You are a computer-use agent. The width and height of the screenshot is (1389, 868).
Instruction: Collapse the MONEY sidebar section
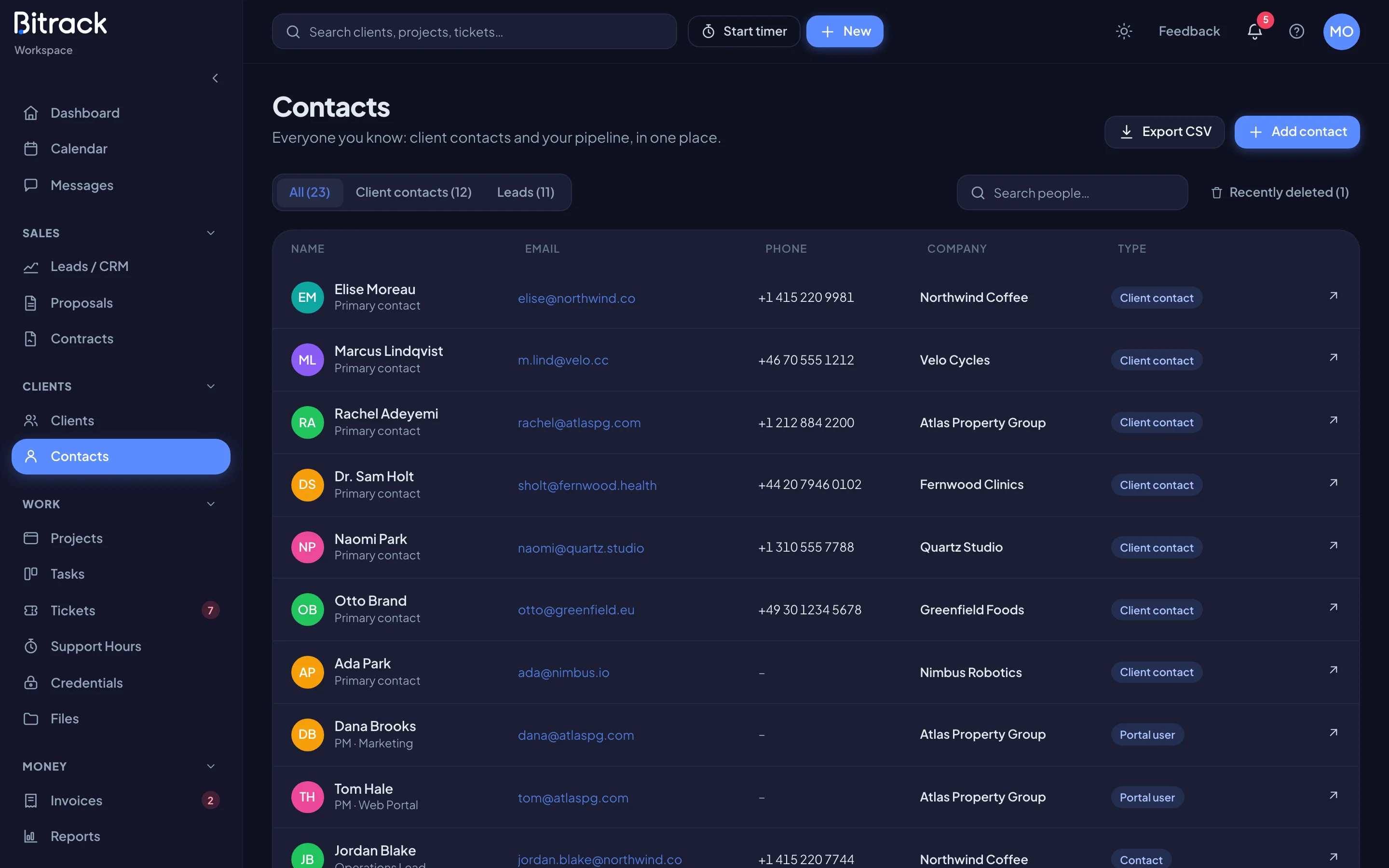pyautogui.click(x=211, y=766)
